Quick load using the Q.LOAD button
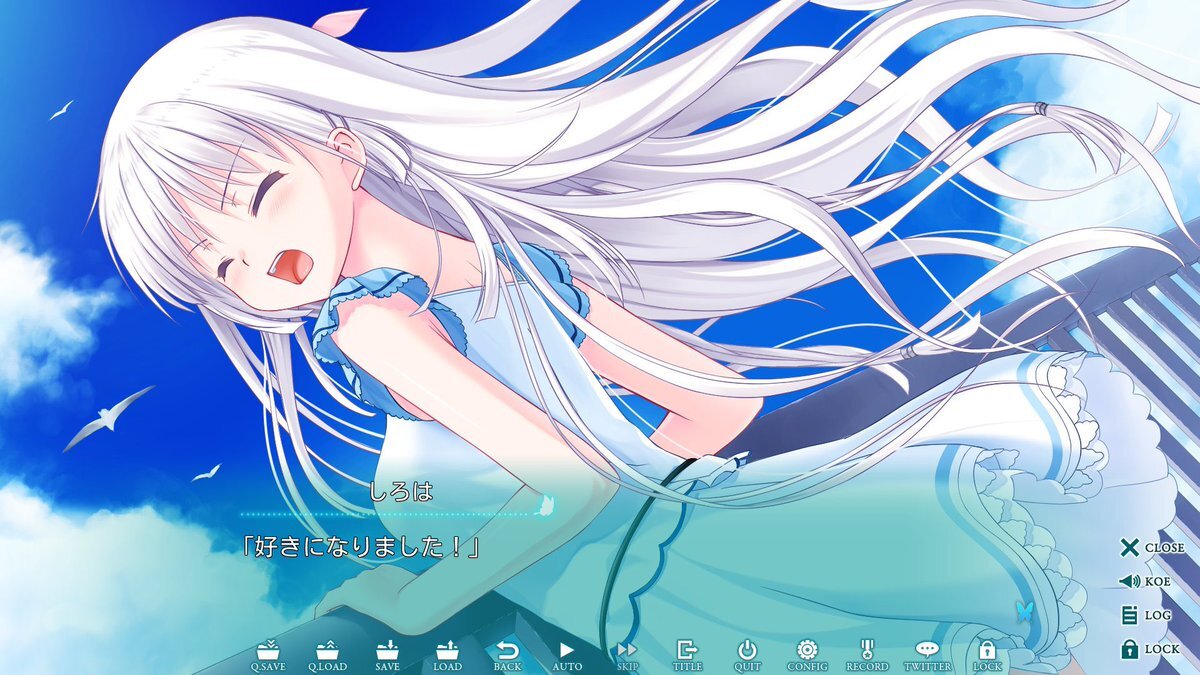The width and height of the screenshot is (1200, 675). click(x=327, y=655)
